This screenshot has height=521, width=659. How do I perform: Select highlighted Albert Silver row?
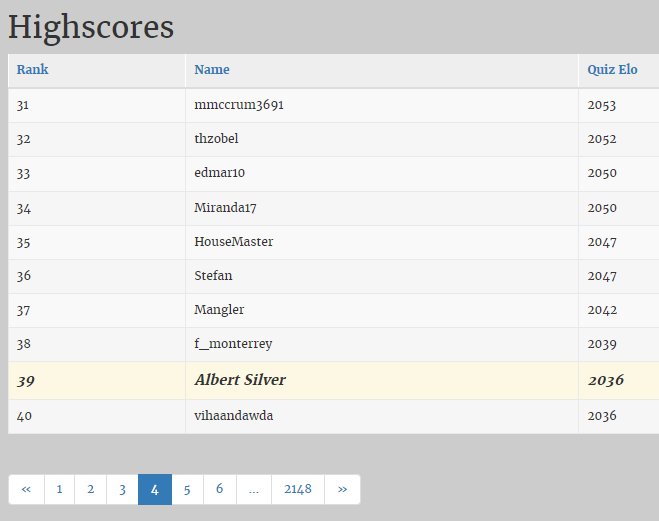tap(334, 380)
